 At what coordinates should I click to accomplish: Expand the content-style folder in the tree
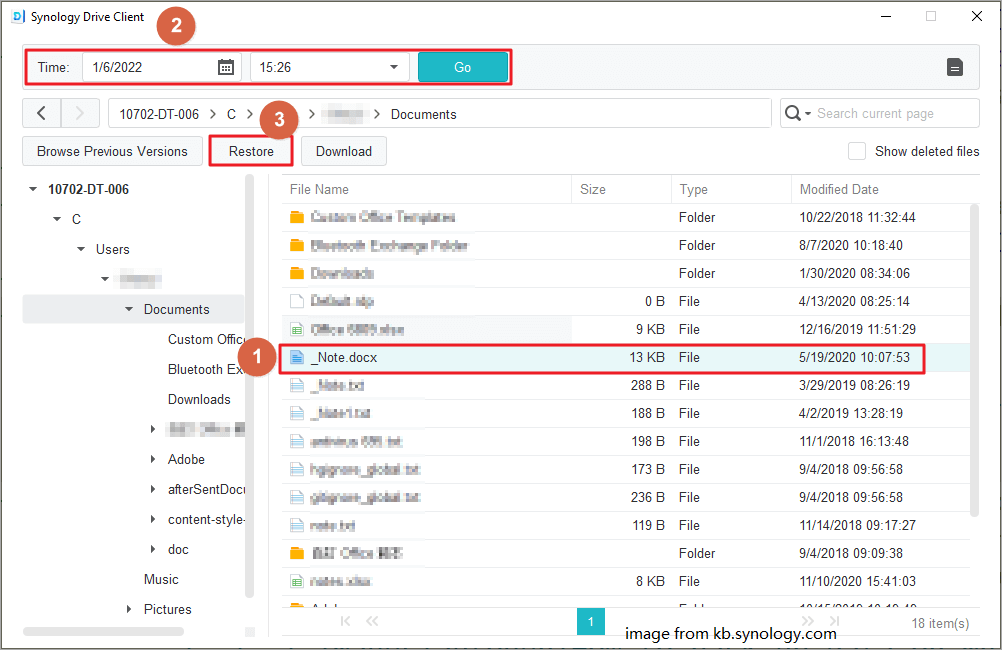click(x=153, y=519)
